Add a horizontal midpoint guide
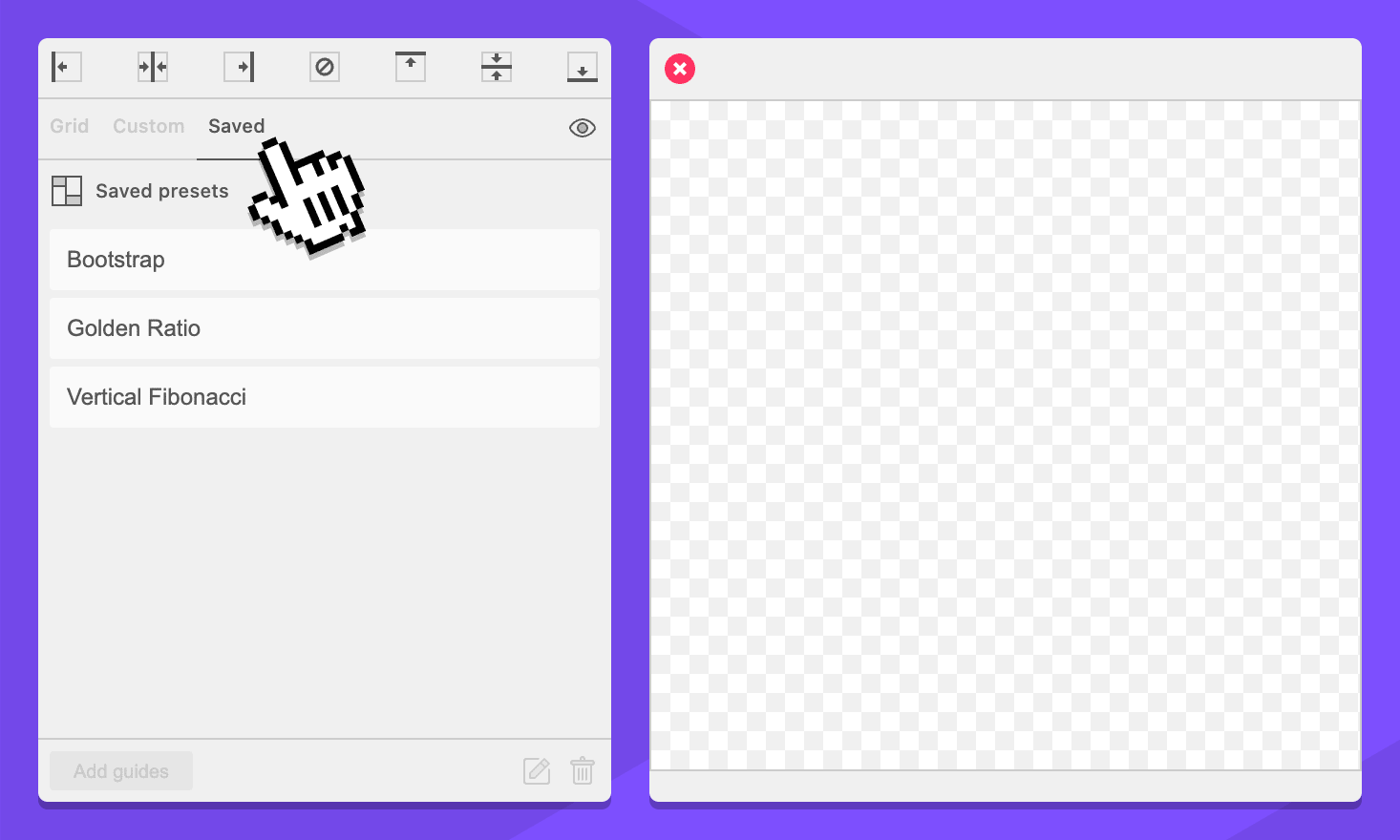This screenshot has height=840, width=1400. tap(497, 67)
